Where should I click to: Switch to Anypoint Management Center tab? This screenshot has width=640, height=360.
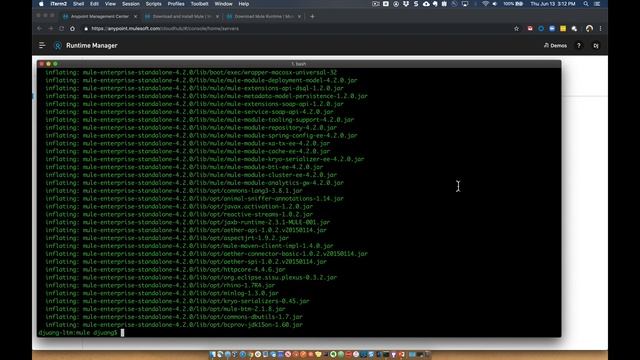99,17
